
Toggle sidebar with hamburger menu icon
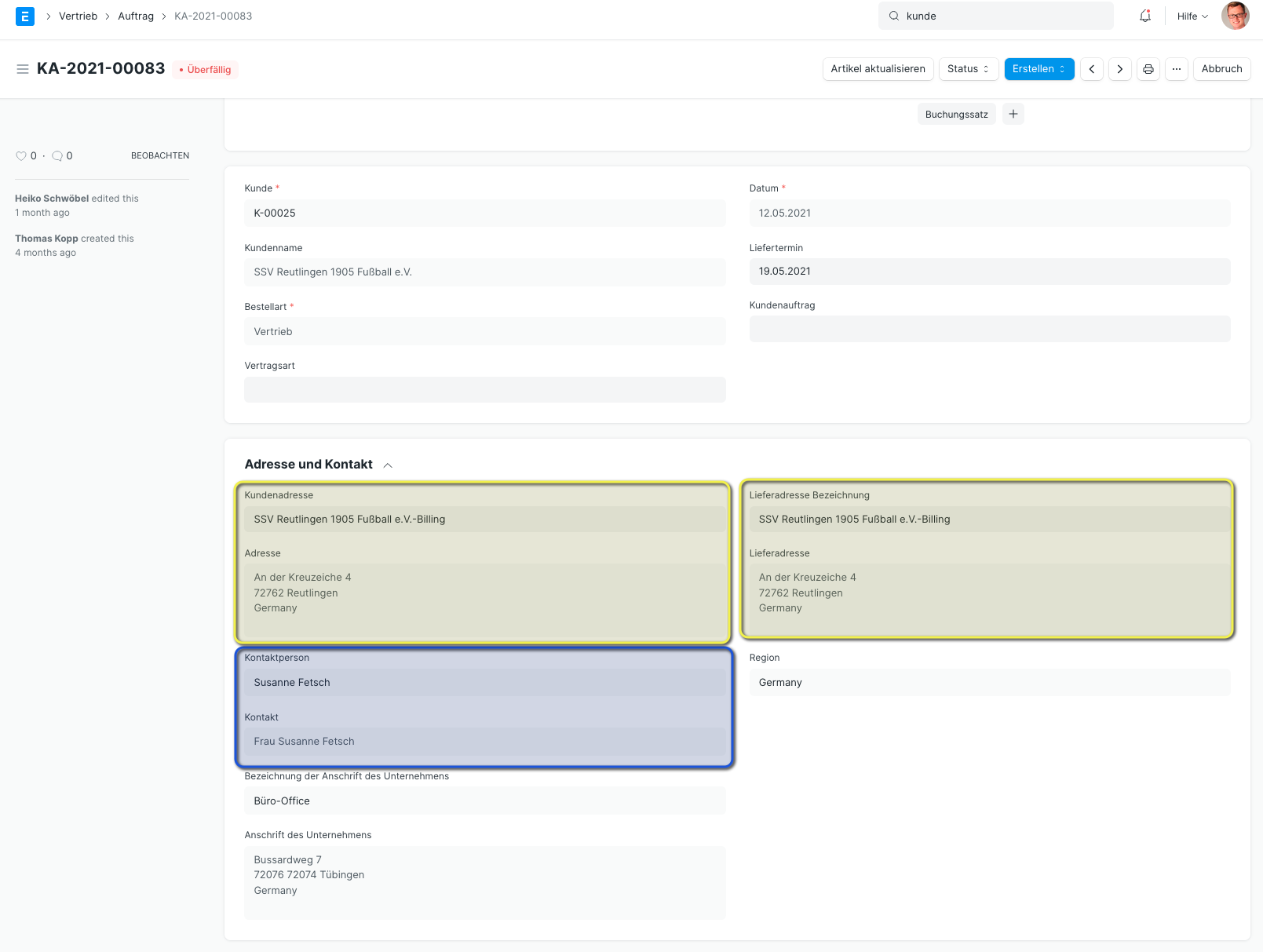point(23,69)
